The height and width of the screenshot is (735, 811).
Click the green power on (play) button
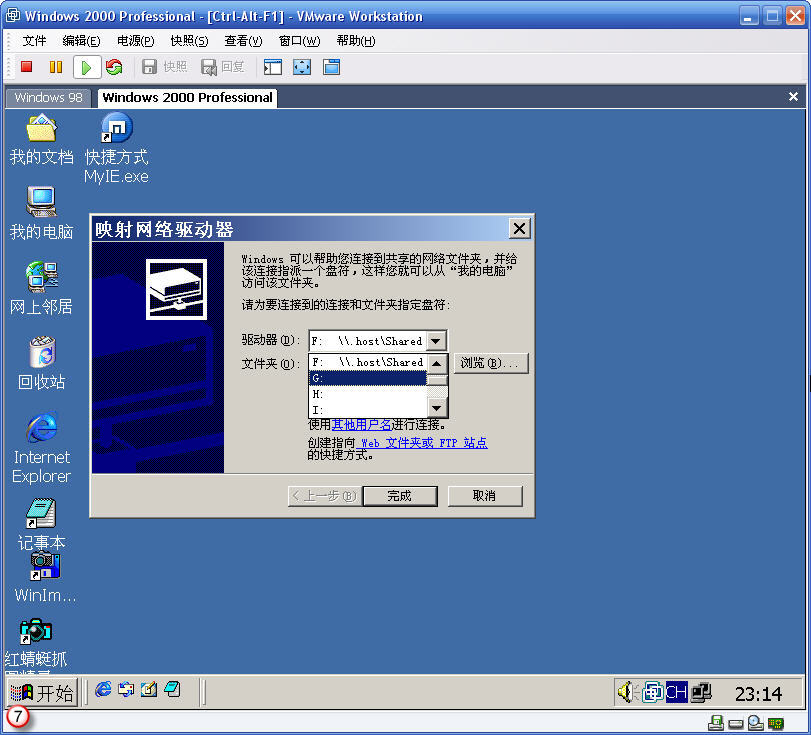point(86,67)
